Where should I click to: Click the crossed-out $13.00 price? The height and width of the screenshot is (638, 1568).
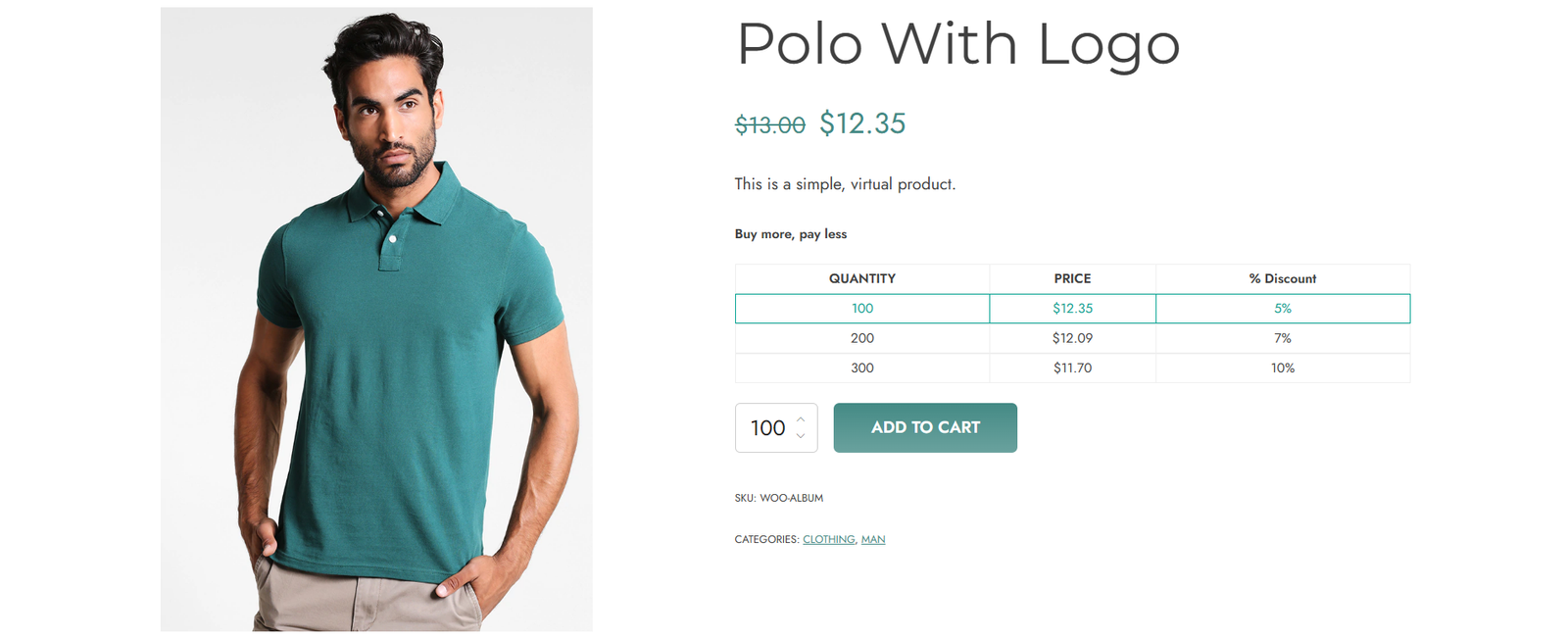point(769,123)
